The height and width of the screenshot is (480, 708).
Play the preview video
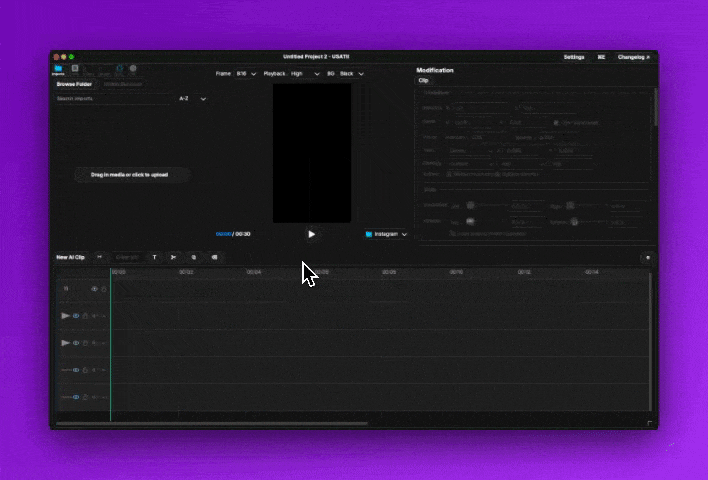(x=311, y=234)
